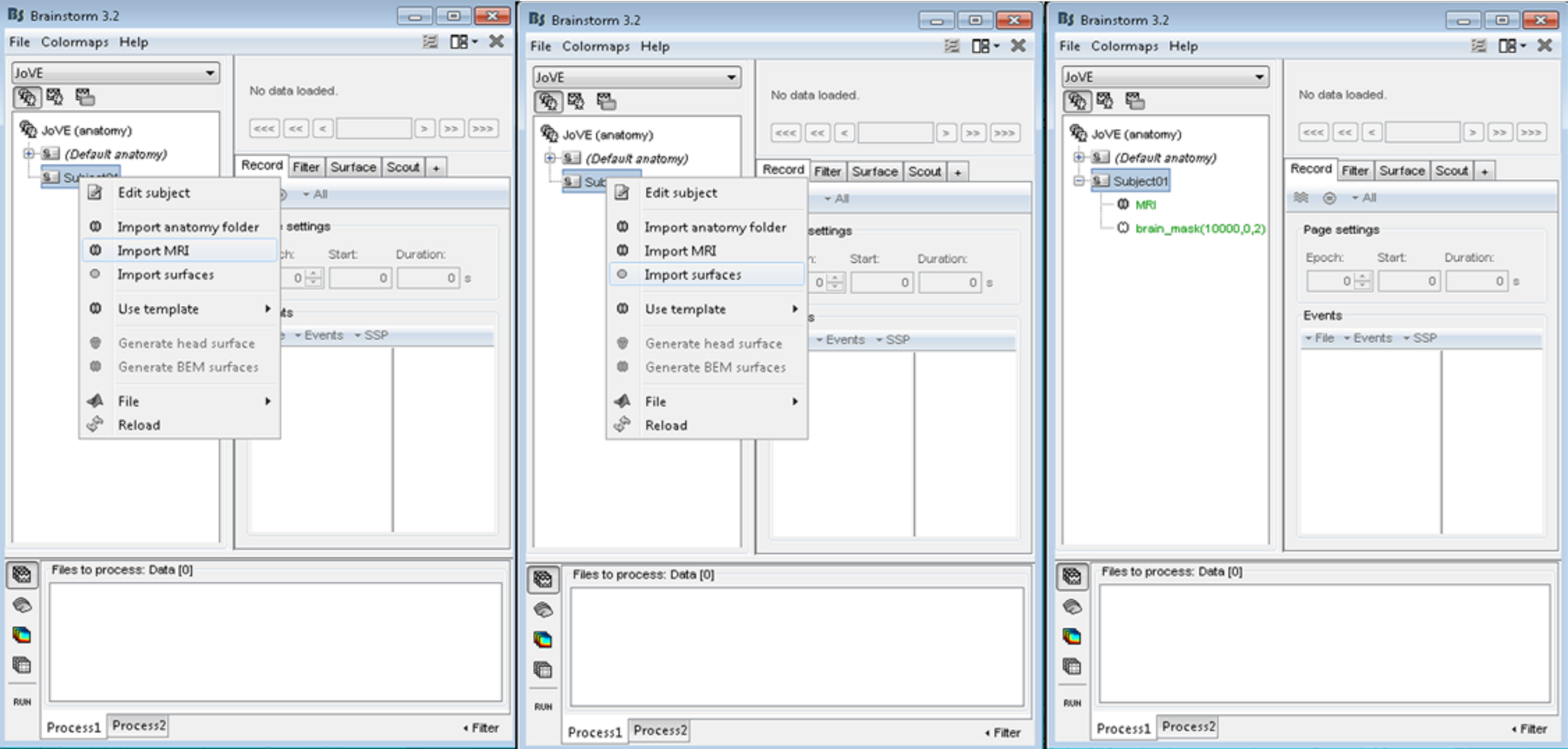
Task: Collapse the Subject01 tree node in the right window
Action: pos(1079,181)
